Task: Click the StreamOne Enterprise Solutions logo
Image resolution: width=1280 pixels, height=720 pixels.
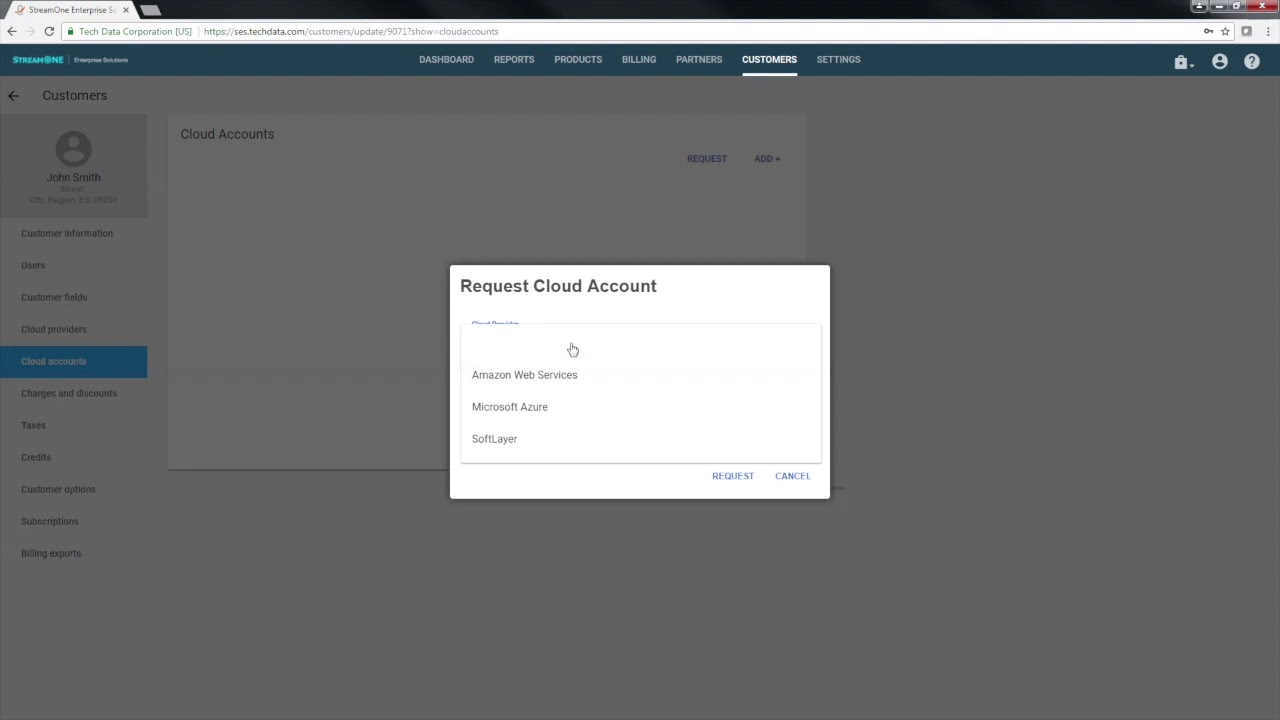Action: 70,60
